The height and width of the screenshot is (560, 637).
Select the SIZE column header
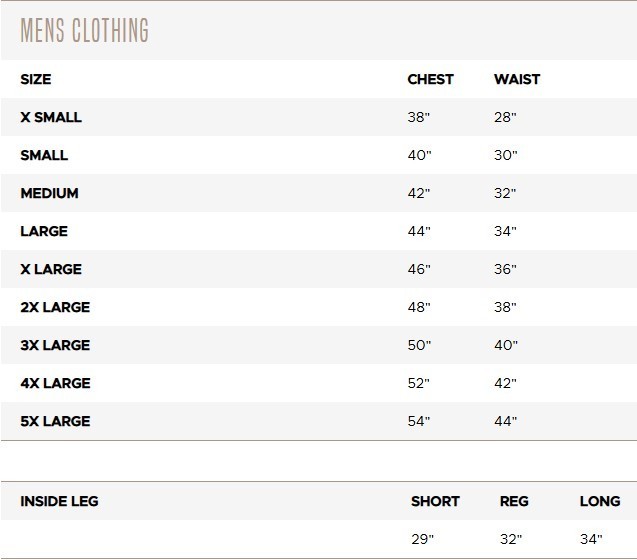tap(36, 79)
